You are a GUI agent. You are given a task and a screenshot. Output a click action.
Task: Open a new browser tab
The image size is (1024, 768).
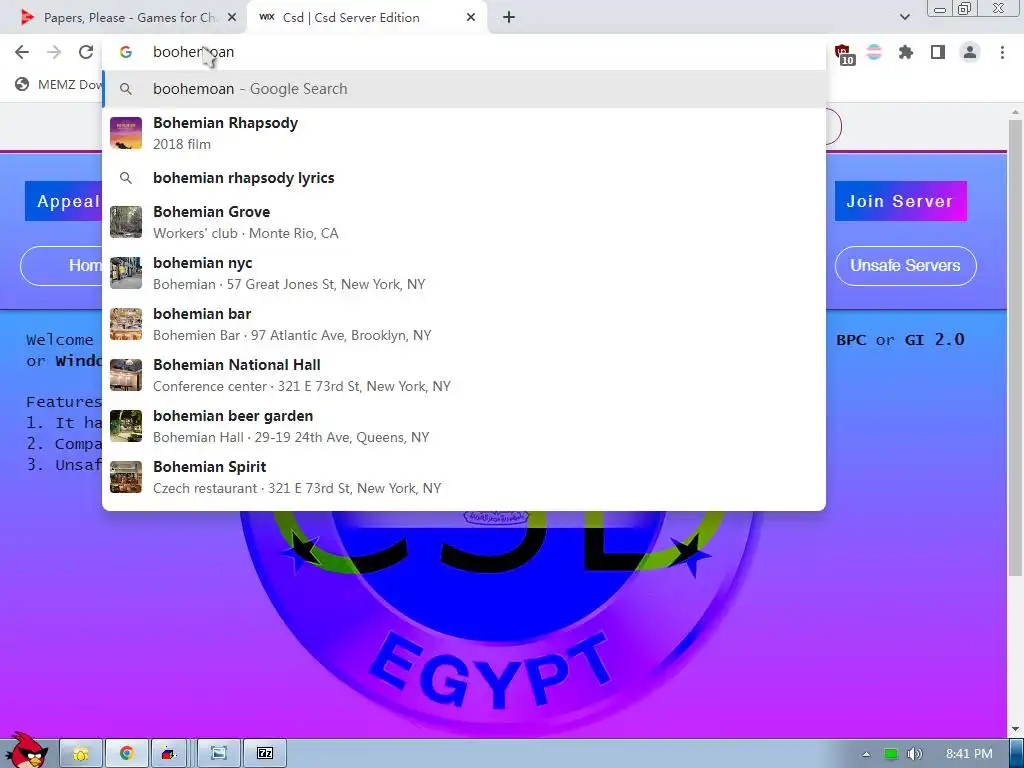click(509, 18)
